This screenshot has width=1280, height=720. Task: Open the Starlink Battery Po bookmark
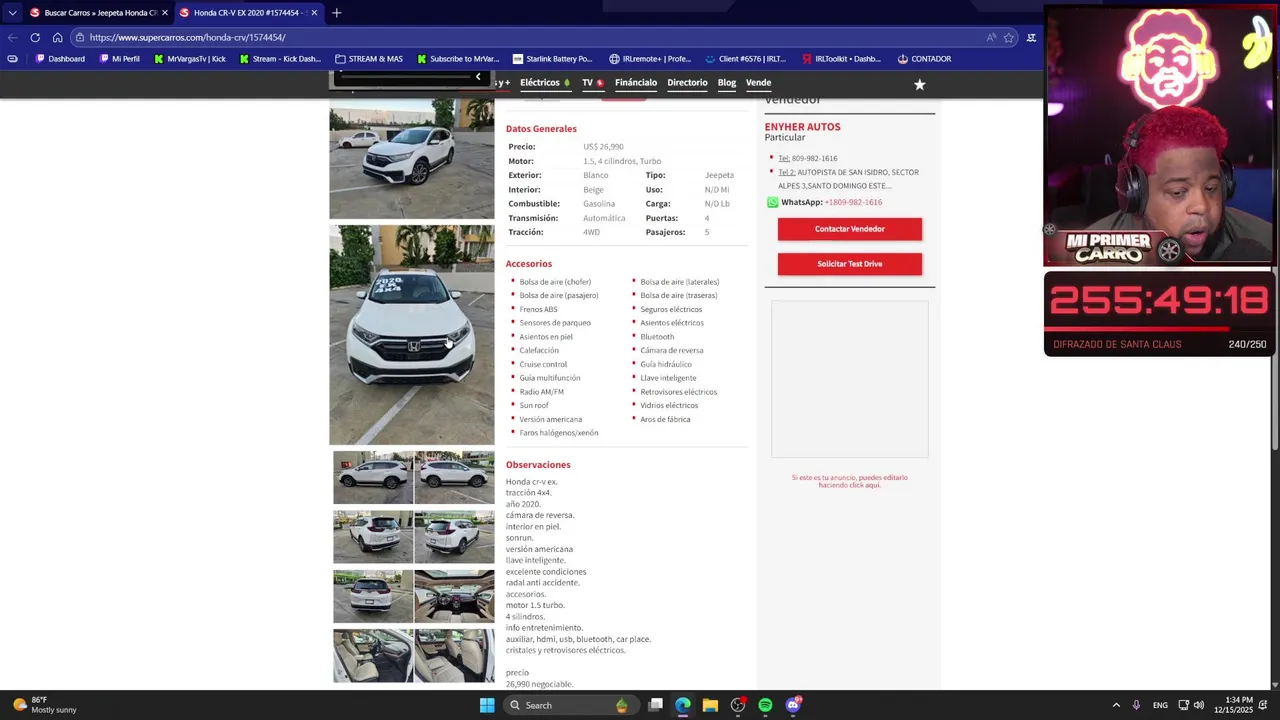pyautogui.click(x=553, y=59)
